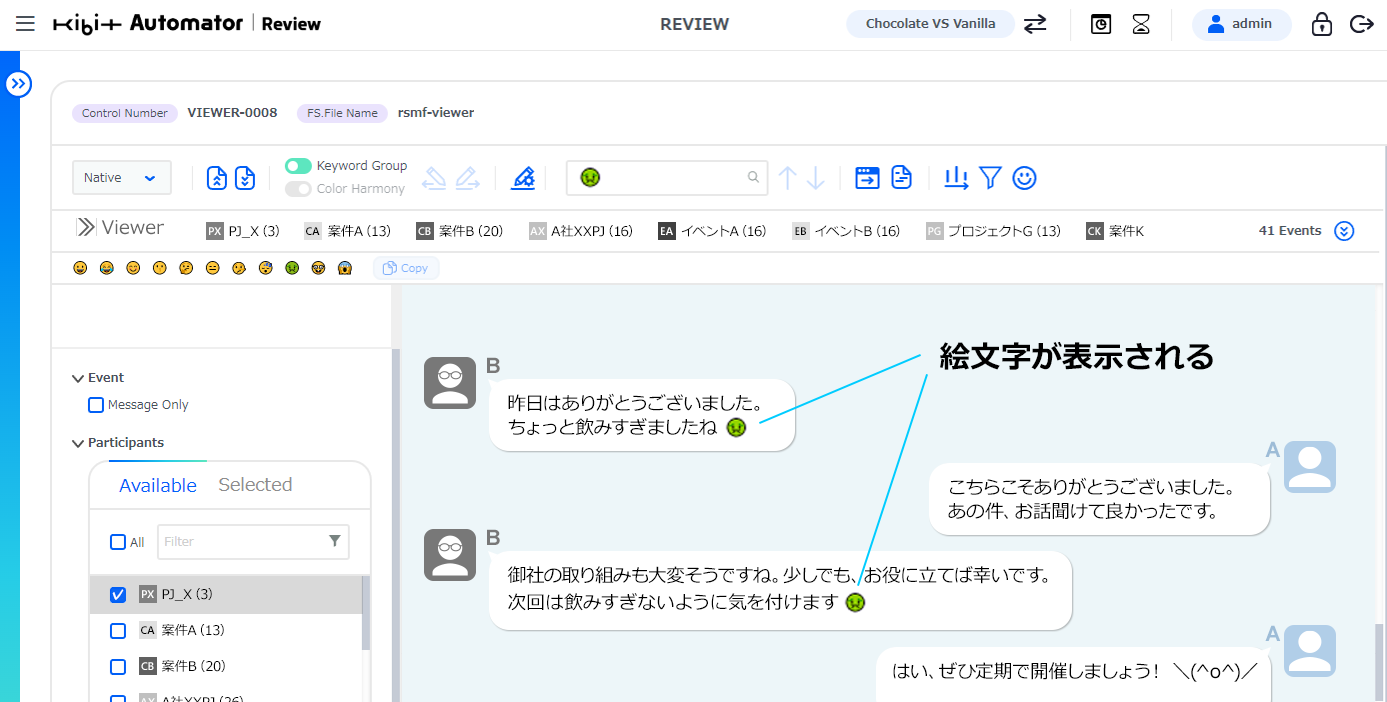Expand the 41 Events chevron
This screenshot has width=1387, height=702.
pyautogui.click(x=1344, y=230)
